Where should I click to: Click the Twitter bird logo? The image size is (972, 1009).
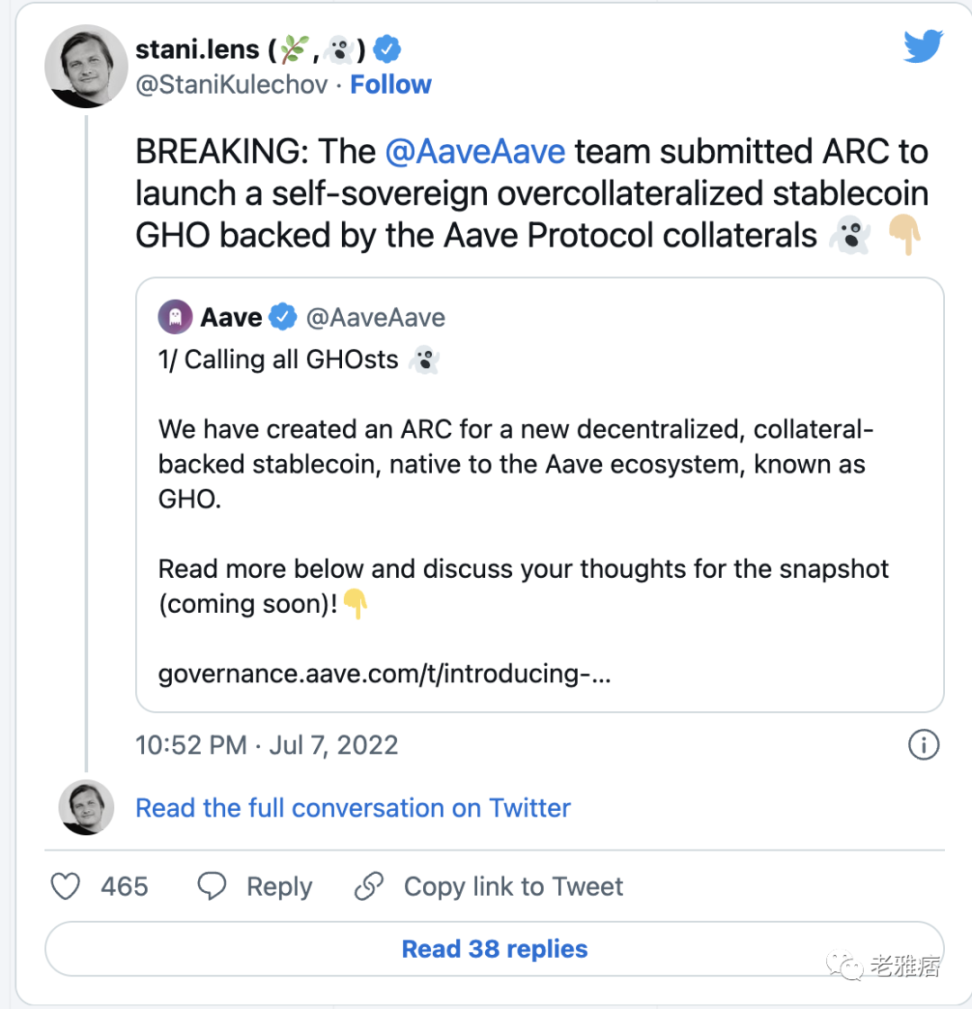click(x=922, y=46)
